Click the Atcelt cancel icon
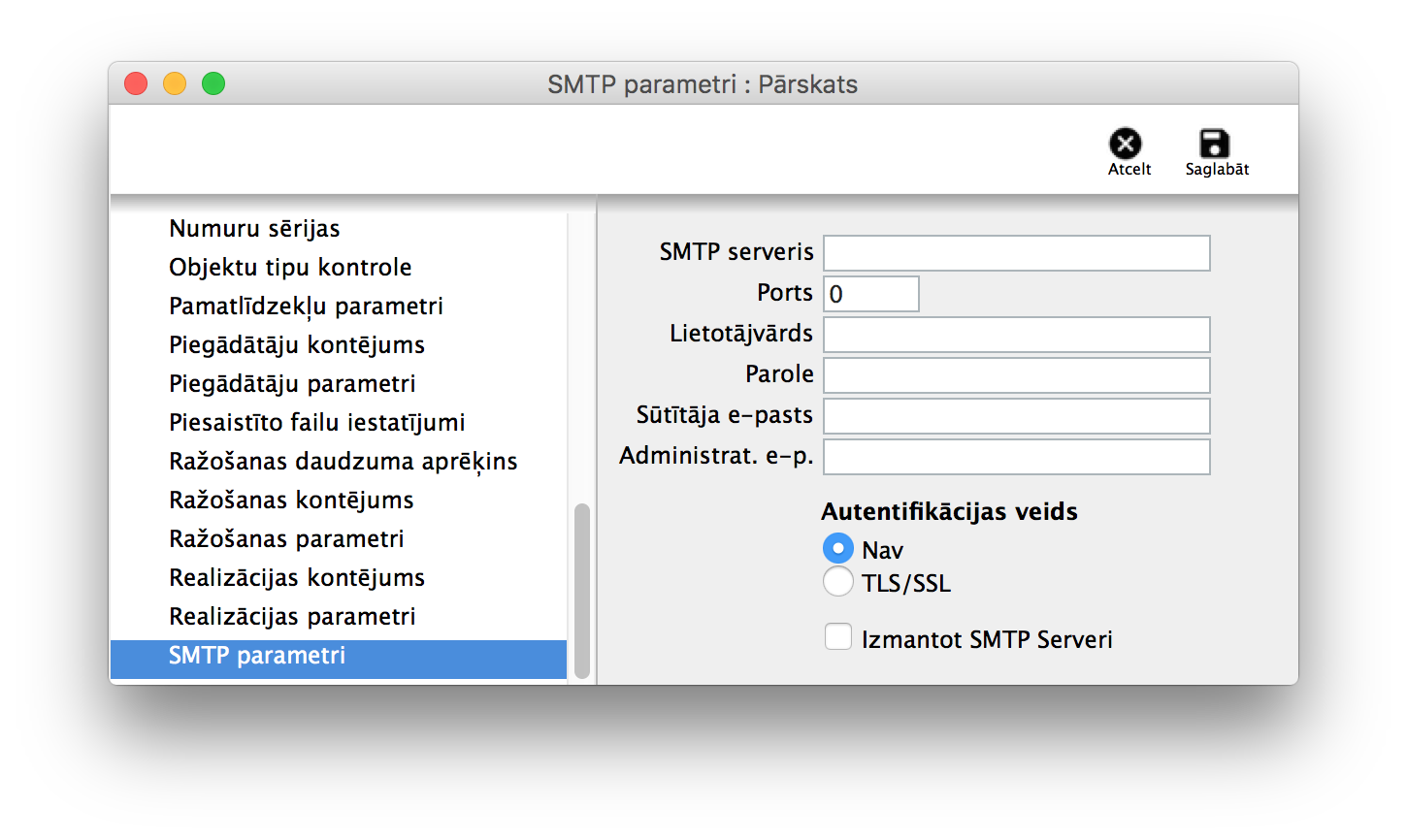Image resolution: width=1407 pixels, height=840 pixels. pyautogui.click(x=1126, y=145)
